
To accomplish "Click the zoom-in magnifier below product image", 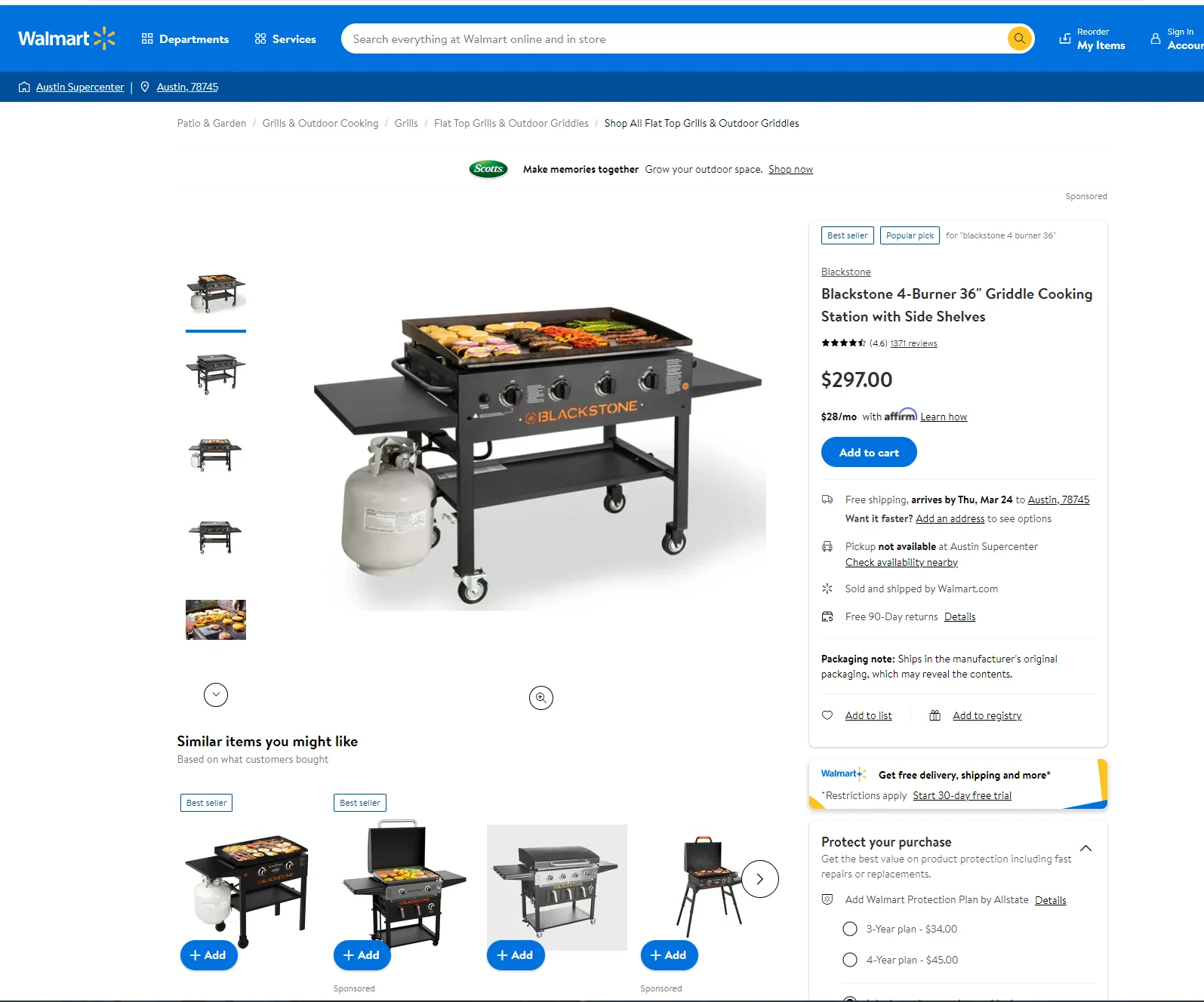I will pos(541,698).
